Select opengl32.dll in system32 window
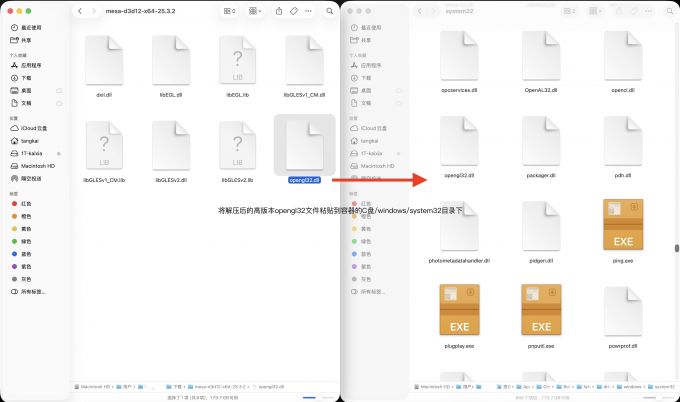The height and width of the screenshot is (402, 680). [x=459, y=141]
